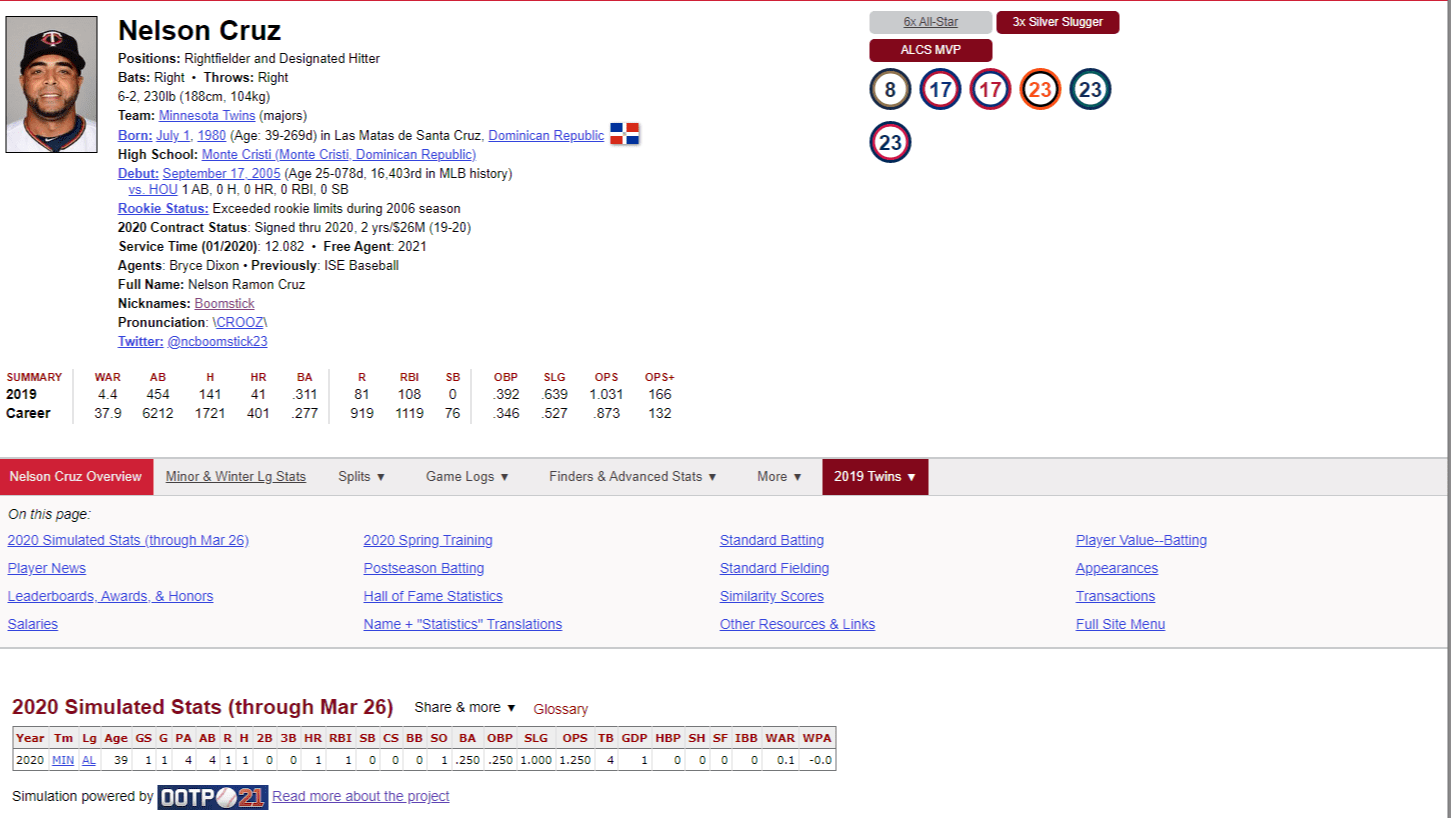Select the teal number 23 jersey badge
This screenshot has height=818, width=1451.
tap(1089, 88)
